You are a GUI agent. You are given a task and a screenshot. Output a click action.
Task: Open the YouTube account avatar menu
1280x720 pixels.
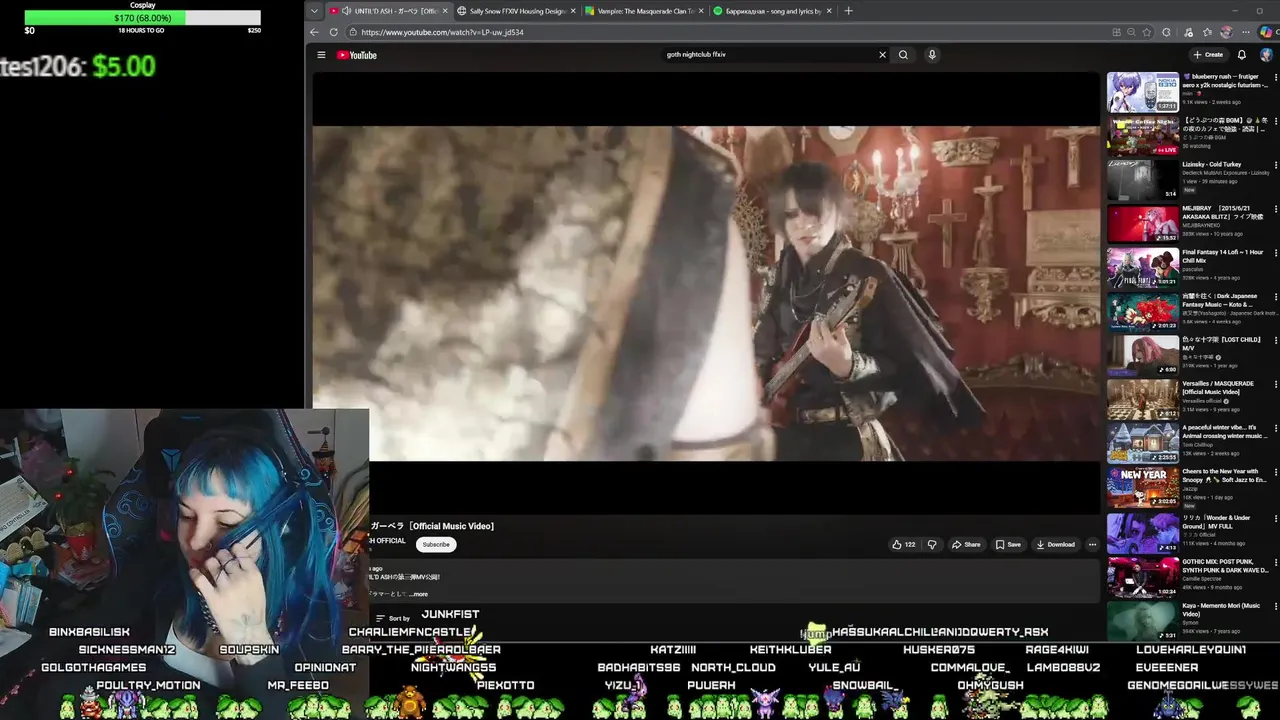tap(1266, 55)
